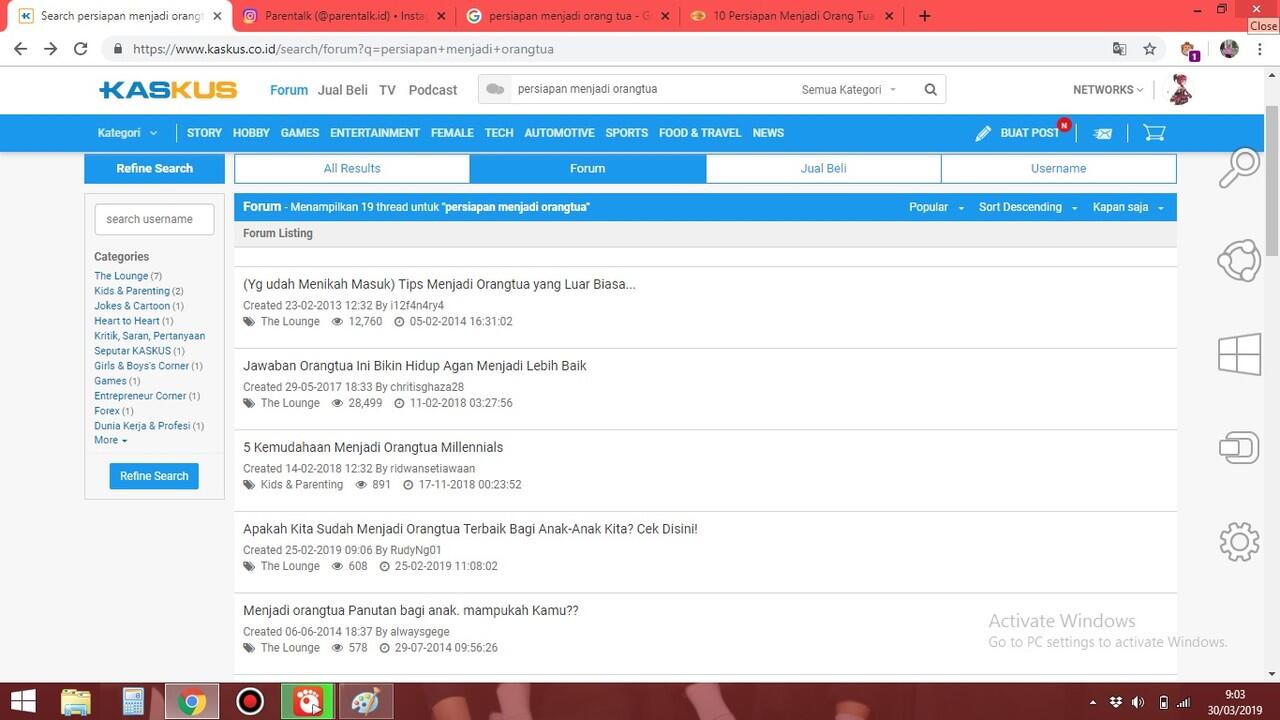Bookmark this page with the star icon

(x=1150, y=49)
